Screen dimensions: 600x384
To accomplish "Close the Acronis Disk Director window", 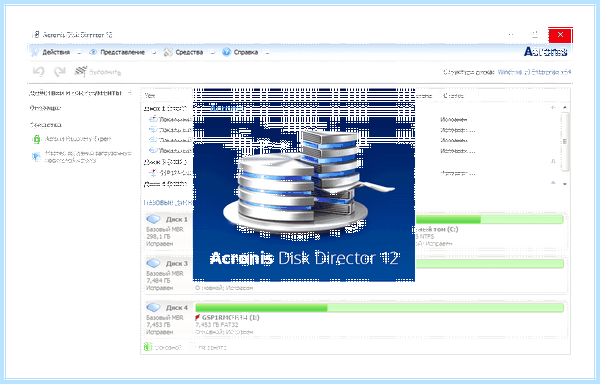I will click(x=560, y=35).
